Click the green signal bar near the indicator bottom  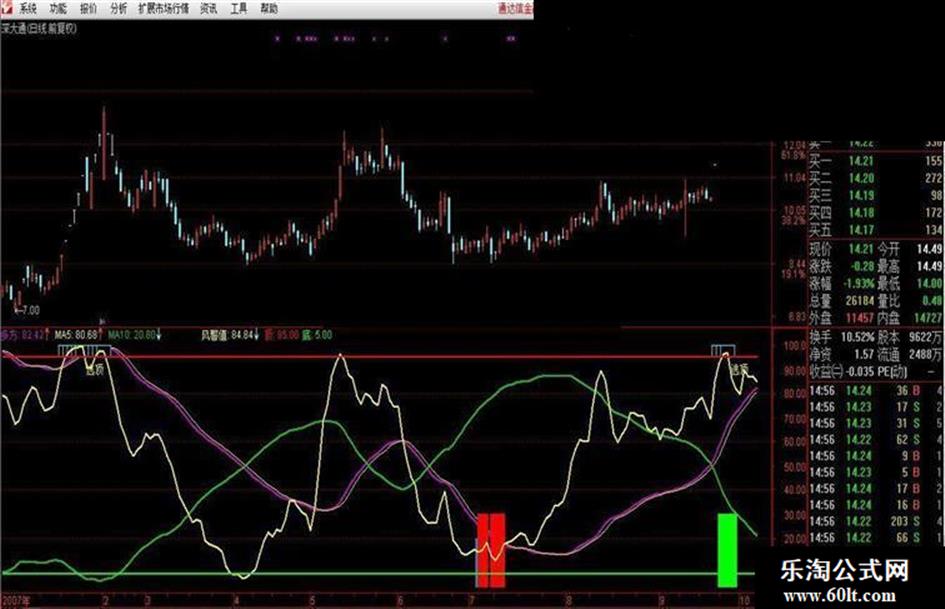point(727,550)
